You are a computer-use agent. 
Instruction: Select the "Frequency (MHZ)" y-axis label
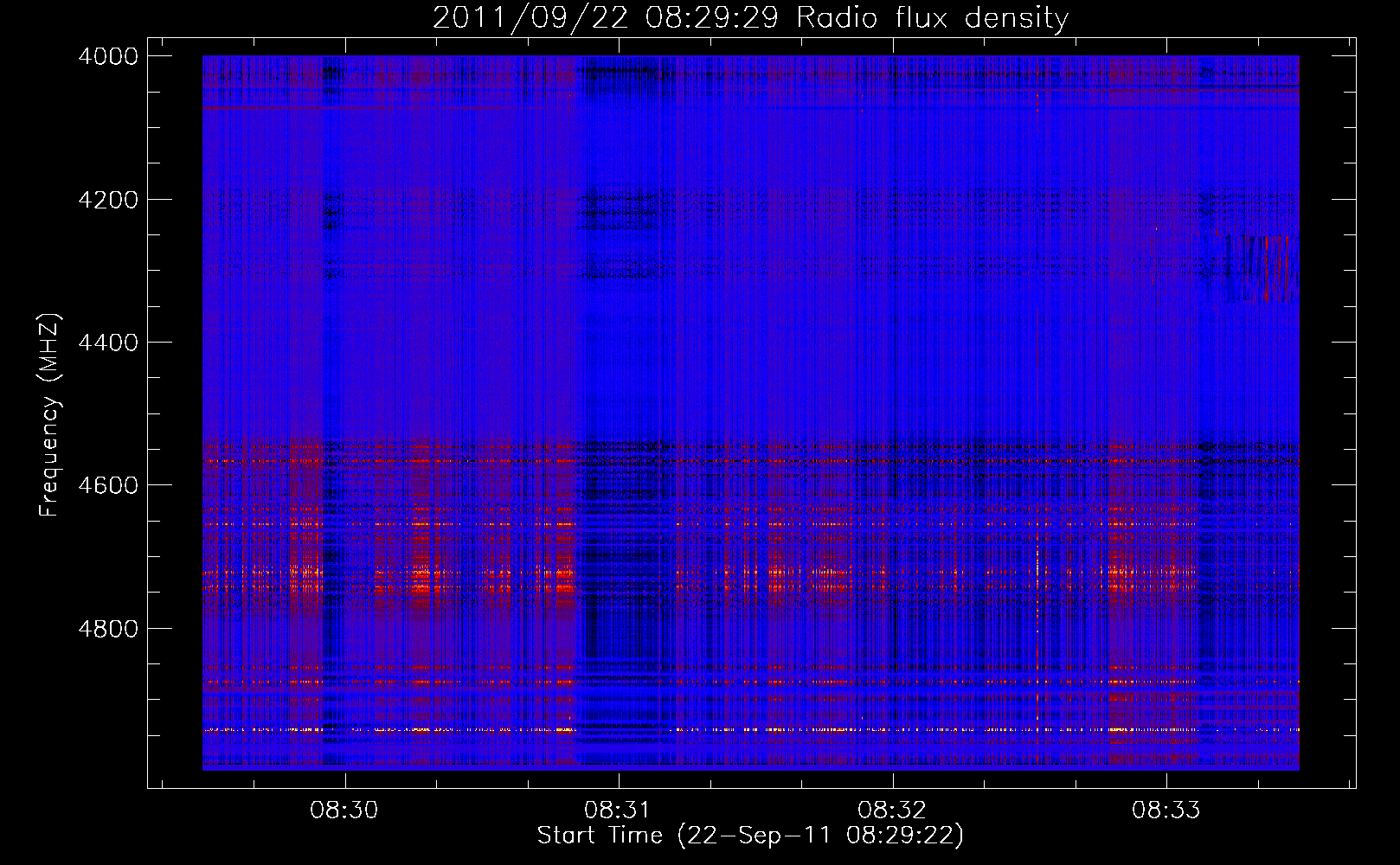(x=50, y=415)
